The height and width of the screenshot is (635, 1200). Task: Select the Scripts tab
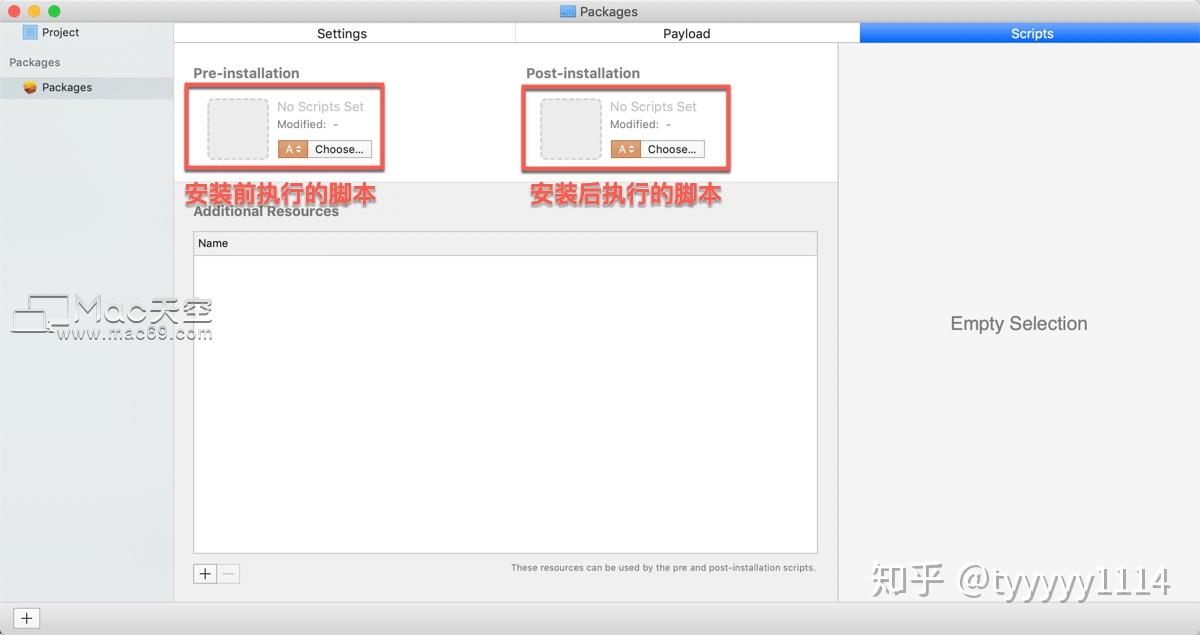[x=1032, y=33]
